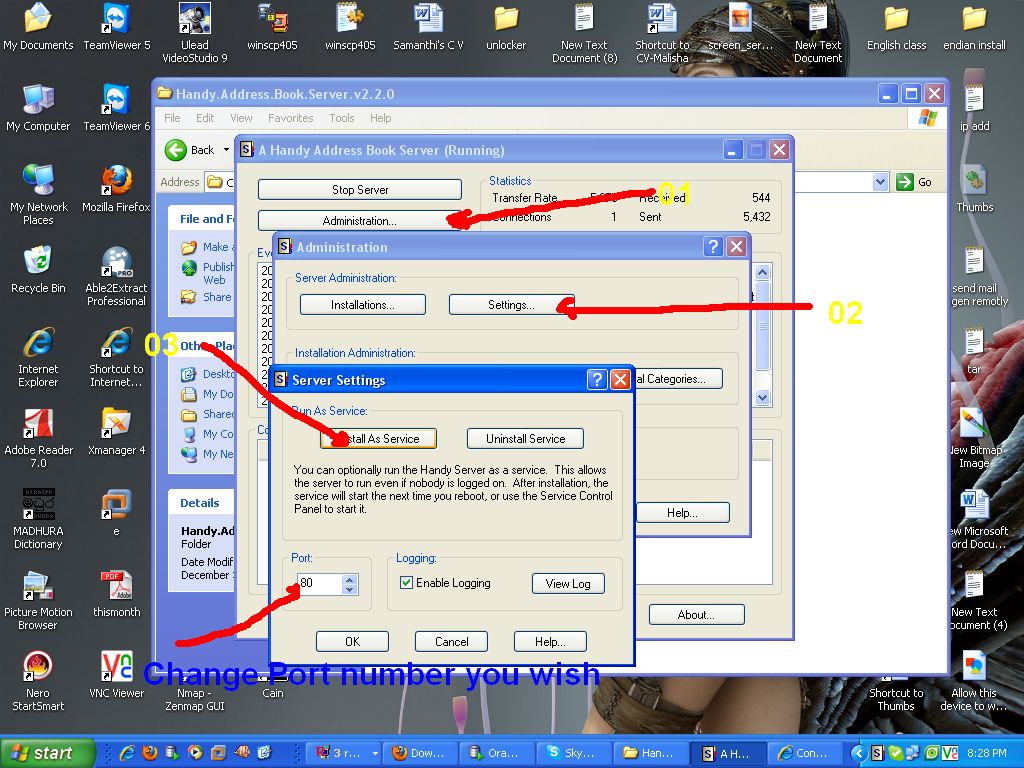Screen dimensions: 1024x768
Task: Open View menu in Explorer window
Action: point(241,118)
